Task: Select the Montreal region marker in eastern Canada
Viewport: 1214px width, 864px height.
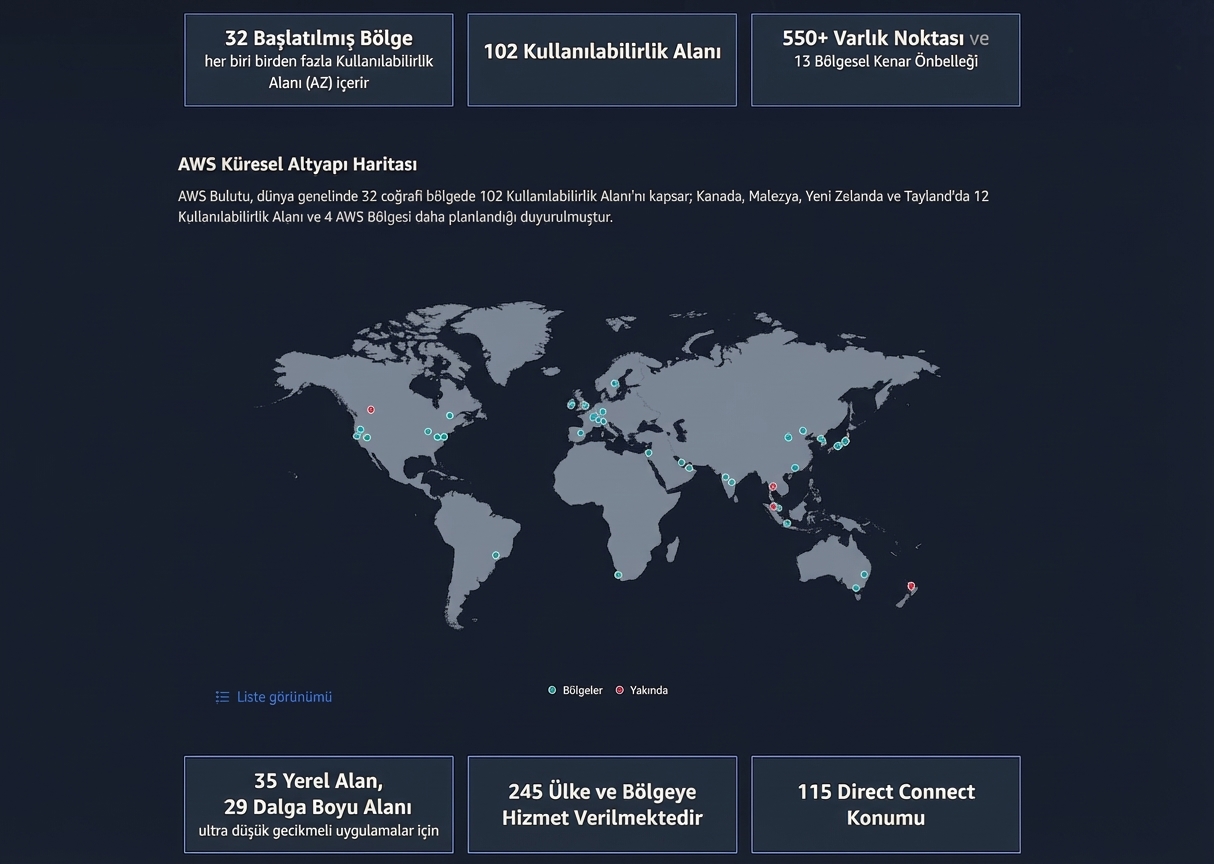Action: coord(450,416)
